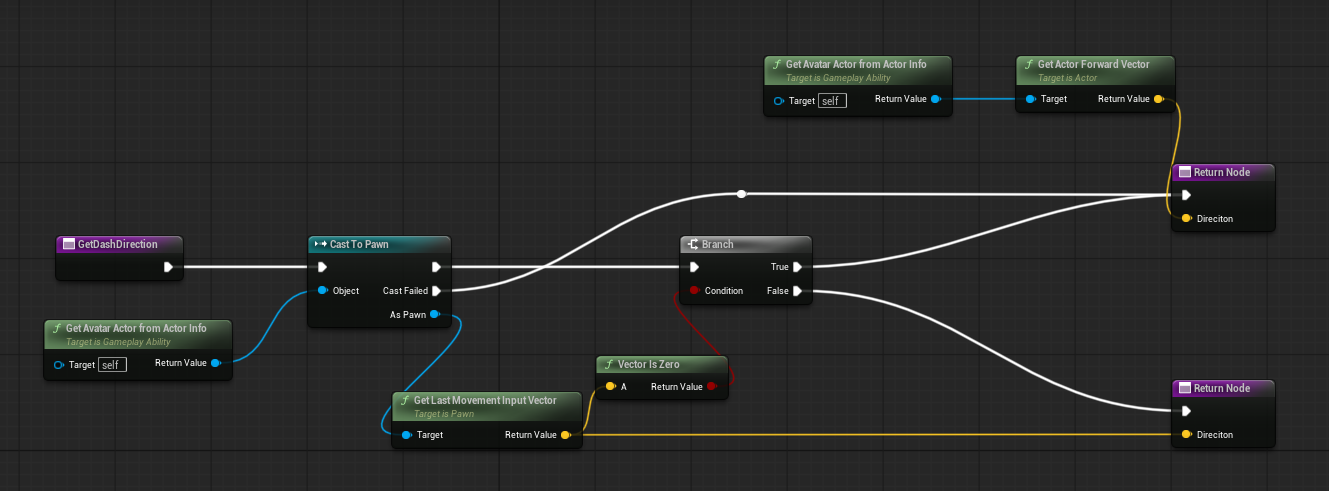
Task: Select the Cast To Pawn node header
Action: click(379, 244)
